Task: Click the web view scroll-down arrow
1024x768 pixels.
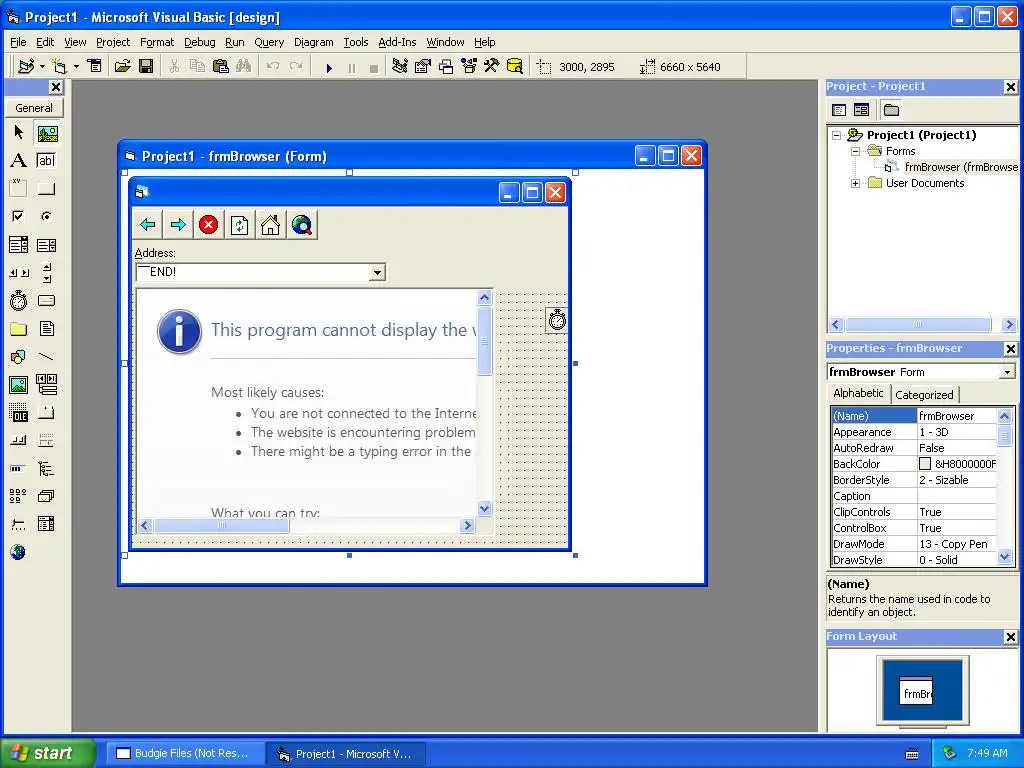Action: click(484, 508)
